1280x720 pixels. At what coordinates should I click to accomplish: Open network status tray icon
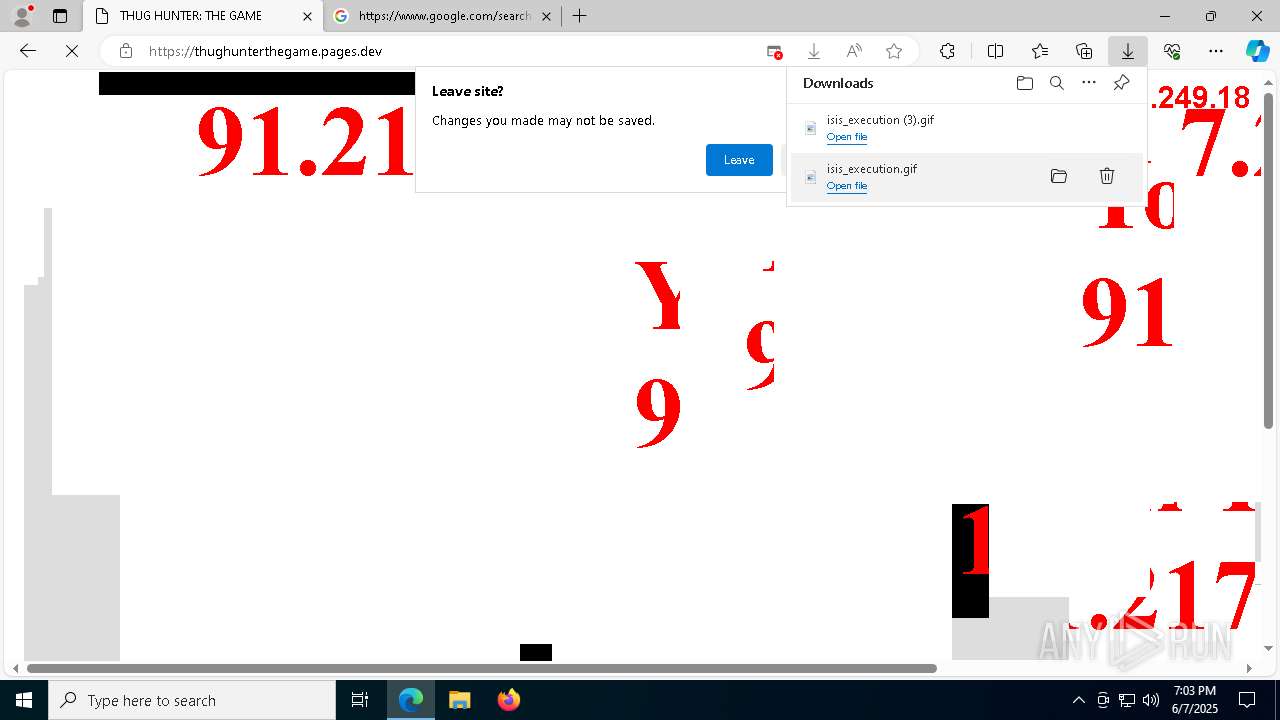(1127, 700)
